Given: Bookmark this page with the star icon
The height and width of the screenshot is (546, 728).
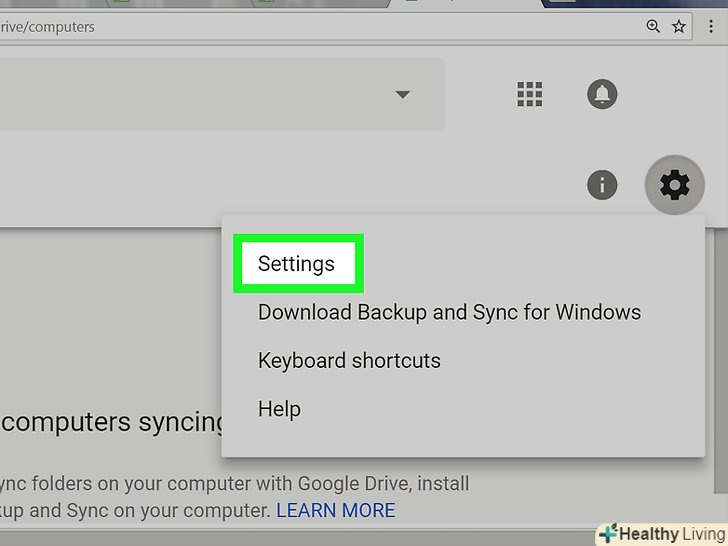Looking at the screenshot, I should 679,27.
